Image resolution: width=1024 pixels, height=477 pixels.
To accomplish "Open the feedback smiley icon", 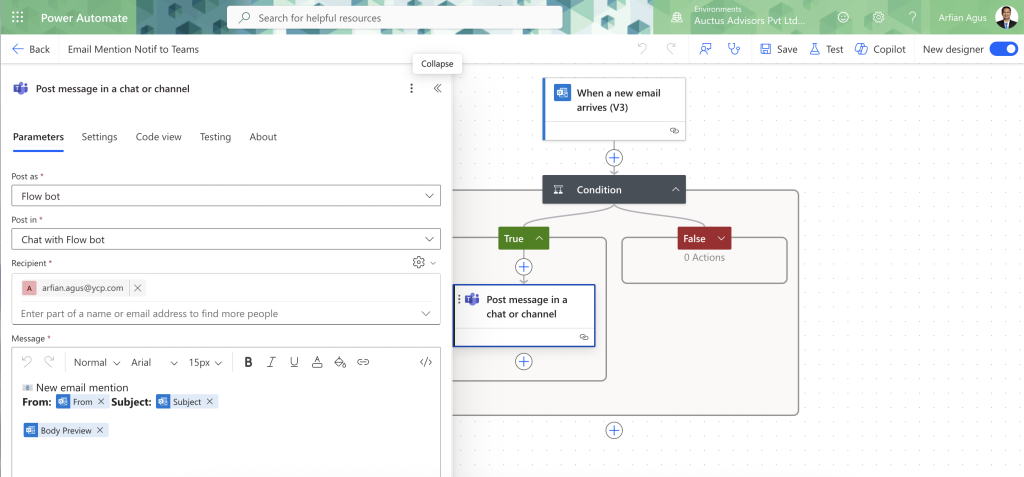I will click(843, 18).
